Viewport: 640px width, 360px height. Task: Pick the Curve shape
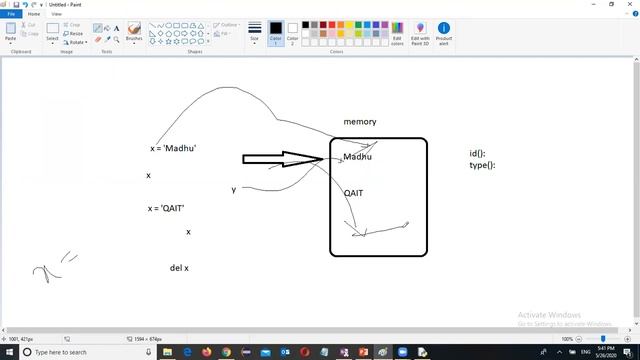point(160,26)
